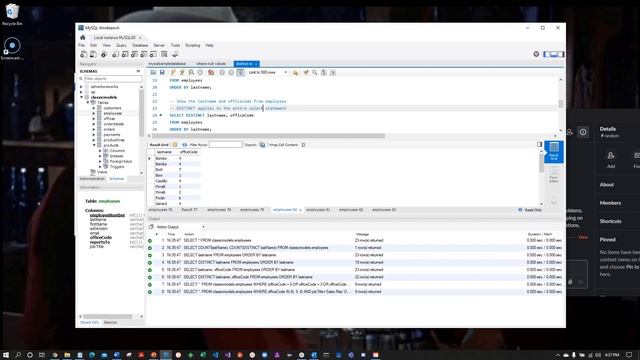Collapse the classicmodels schema

tap(81, 97)
